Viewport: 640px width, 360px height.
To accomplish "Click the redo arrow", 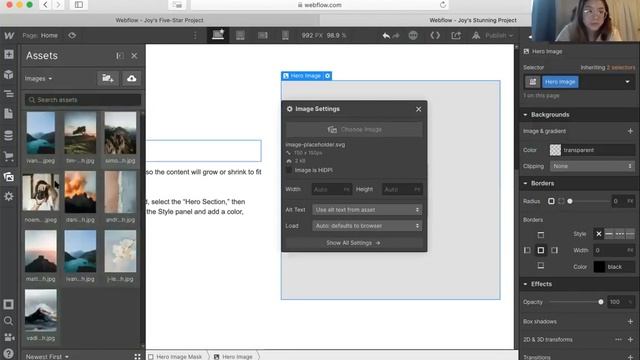I will pos(396,36).
